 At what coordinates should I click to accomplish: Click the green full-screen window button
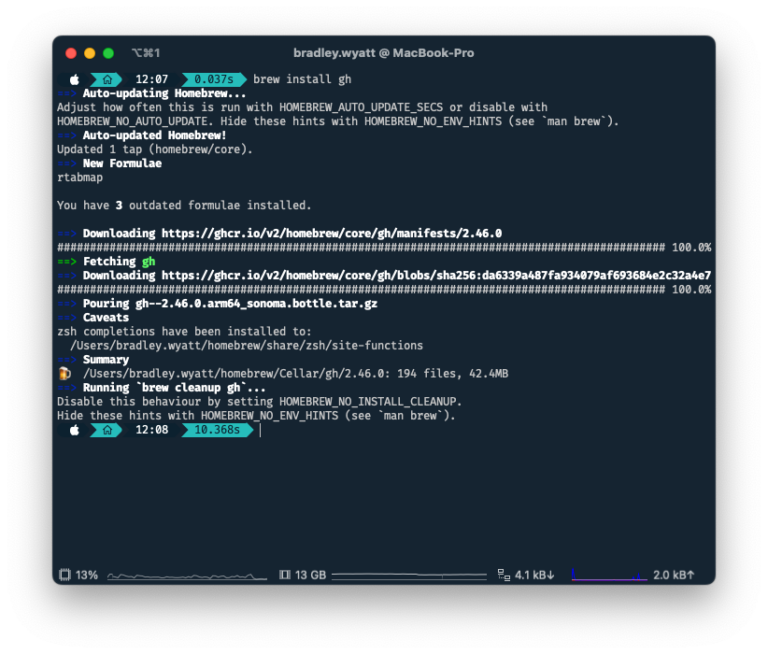coord(108,53)
